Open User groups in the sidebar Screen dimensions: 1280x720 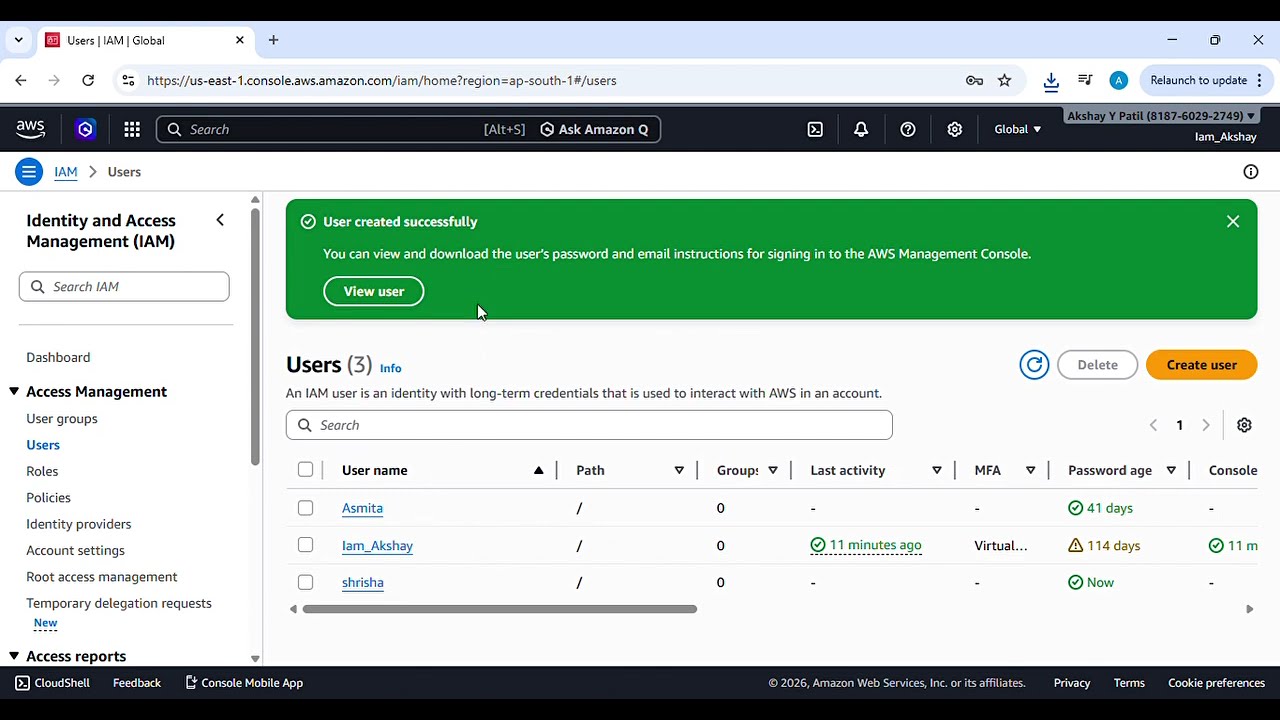click(x=62, y=419)
